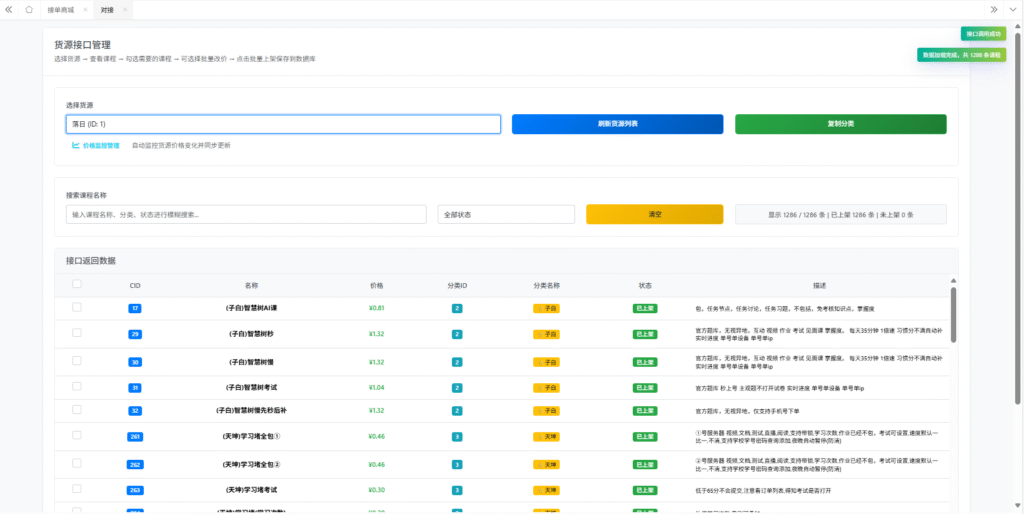
Task: Close the 对接 tab
Action: click(x=124, y=9)
